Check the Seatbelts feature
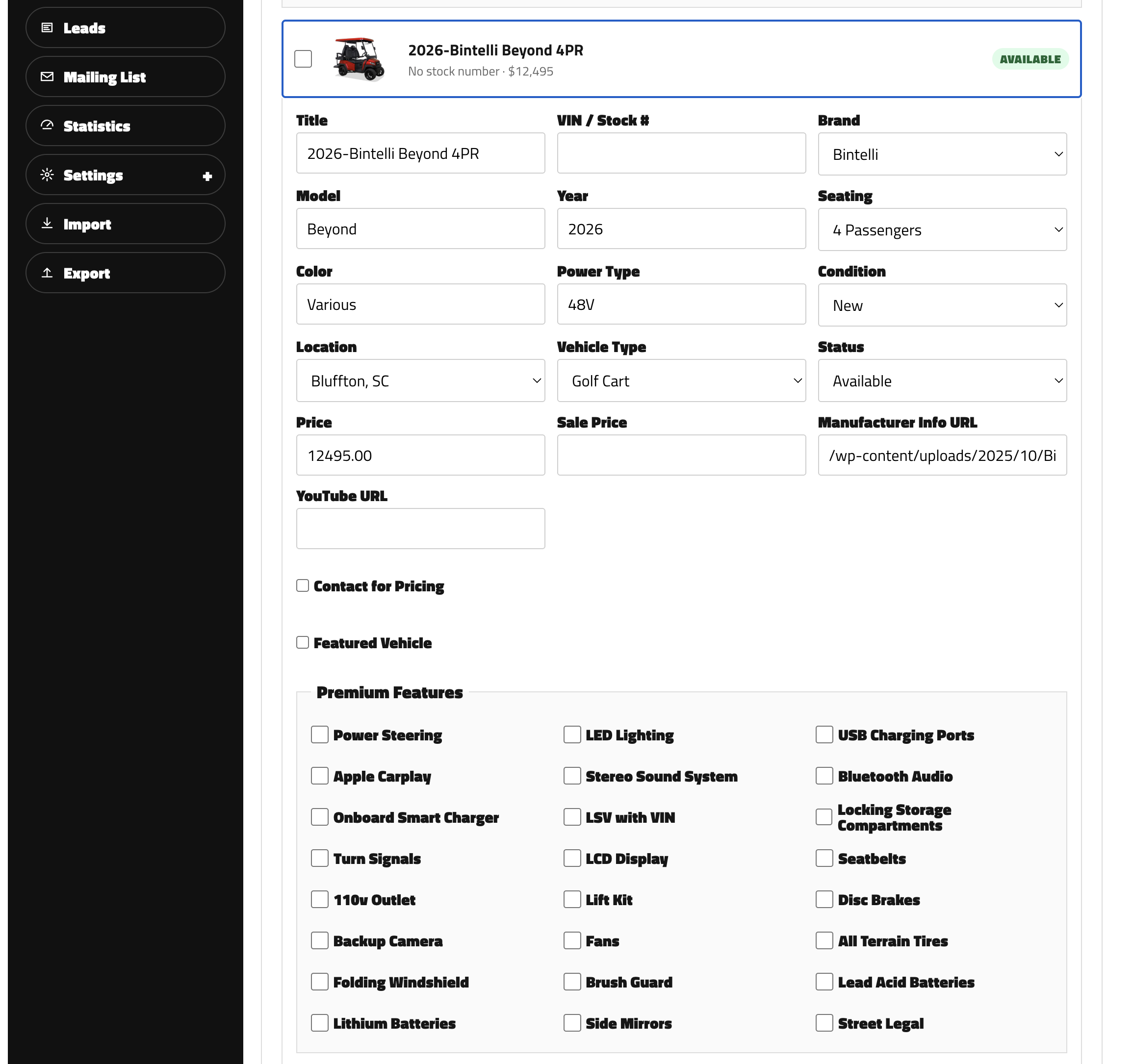The height and width of the screenshot is (1064, 1133). [x=824, y=859]
